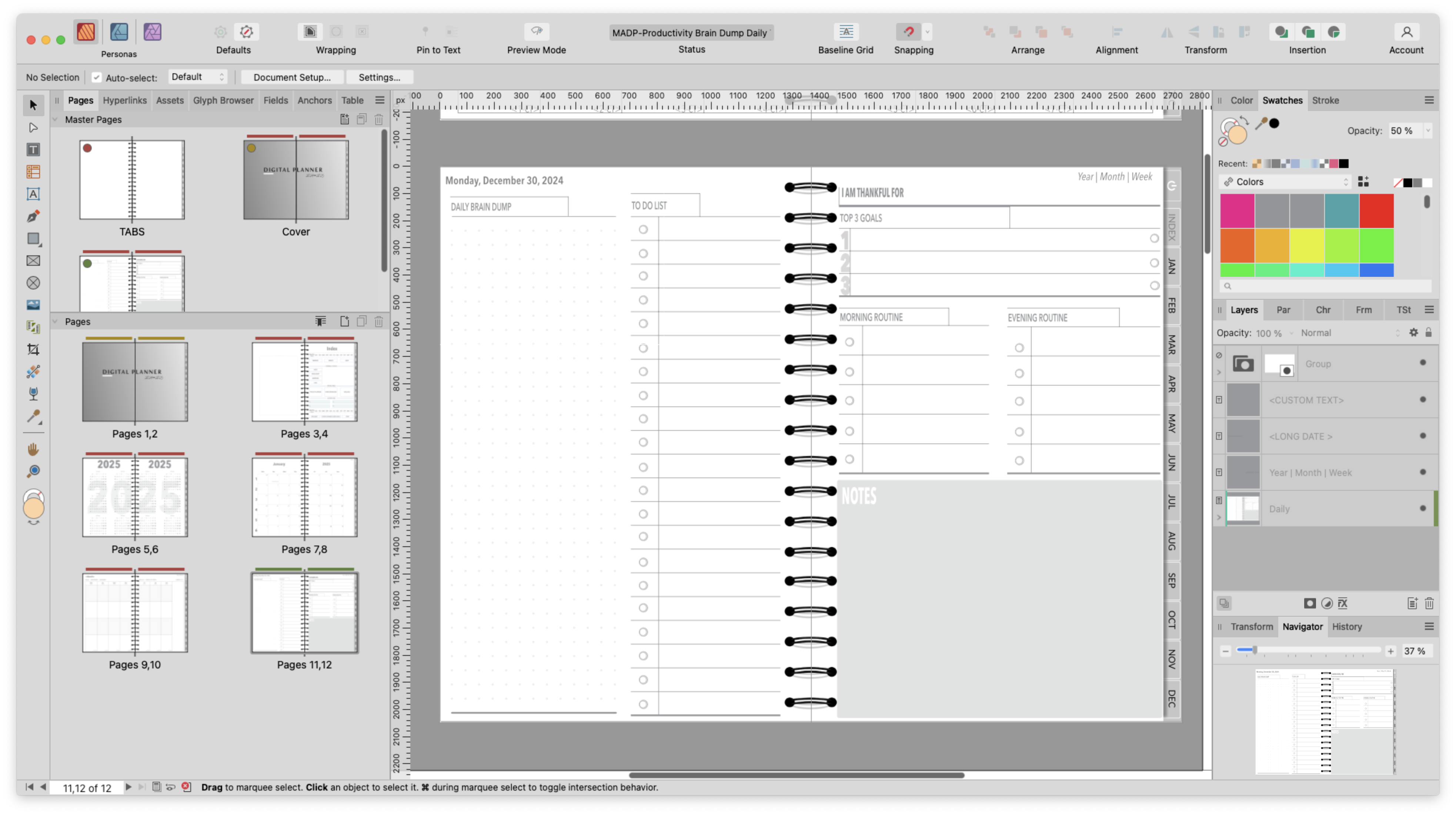Choose the Vector Crop tool
The image size is (1456, 815).
(33, 350)
